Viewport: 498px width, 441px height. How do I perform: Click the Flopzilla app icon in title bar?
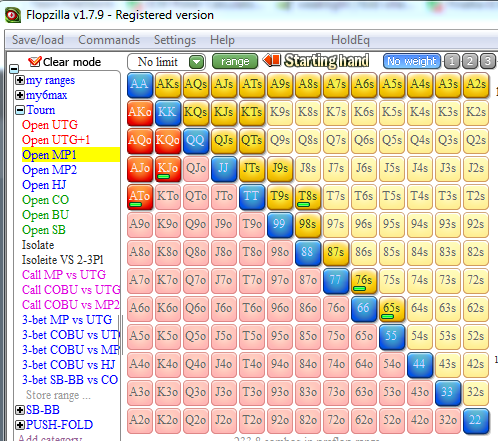coord(13,15)
